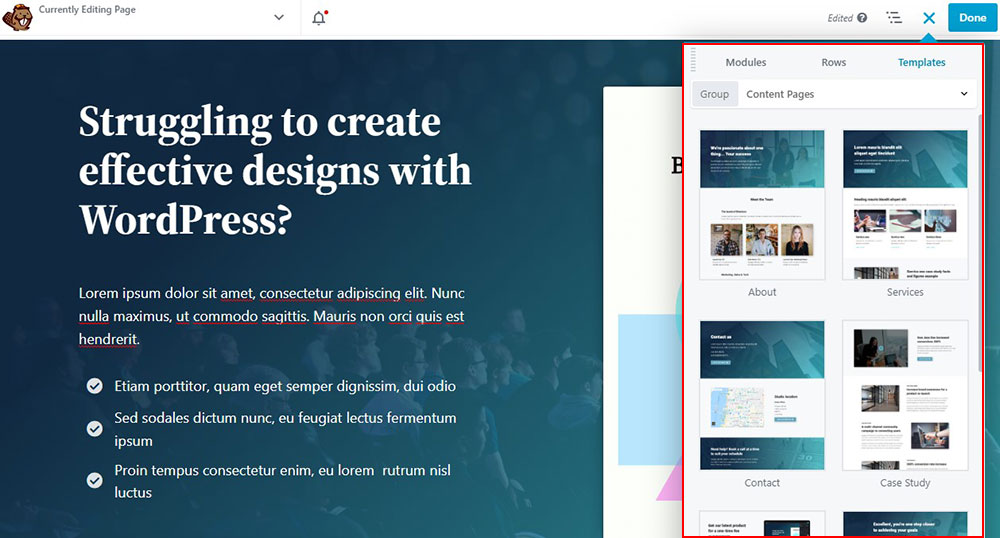Click the templates panel scrollbar

tap(980, 242)
